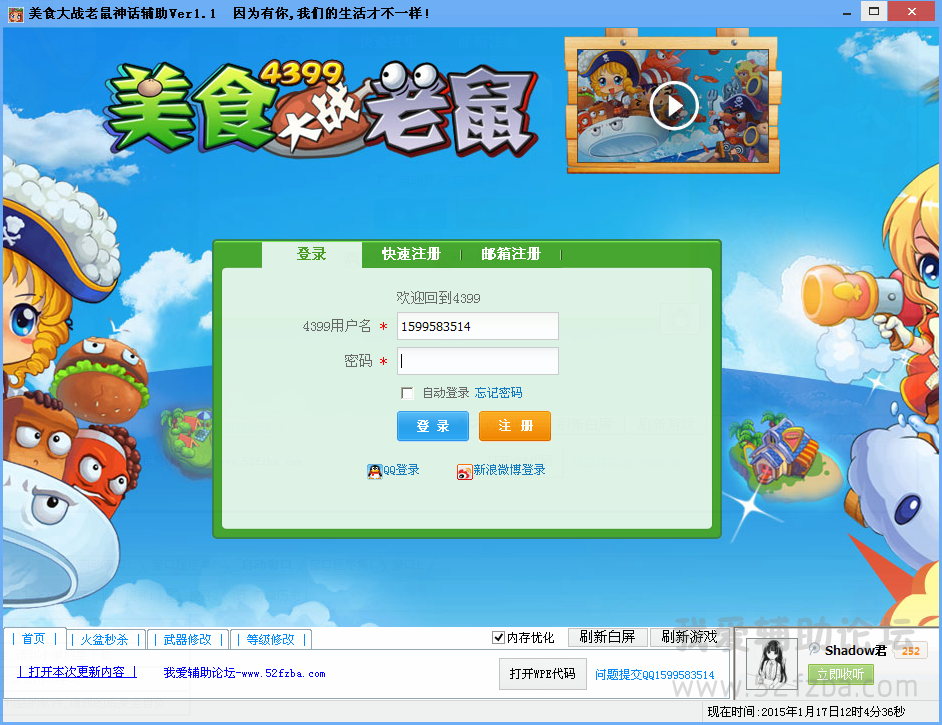Open Shadow君 avatar picture
The image size is (942, 725).
[x=771, y=664]
